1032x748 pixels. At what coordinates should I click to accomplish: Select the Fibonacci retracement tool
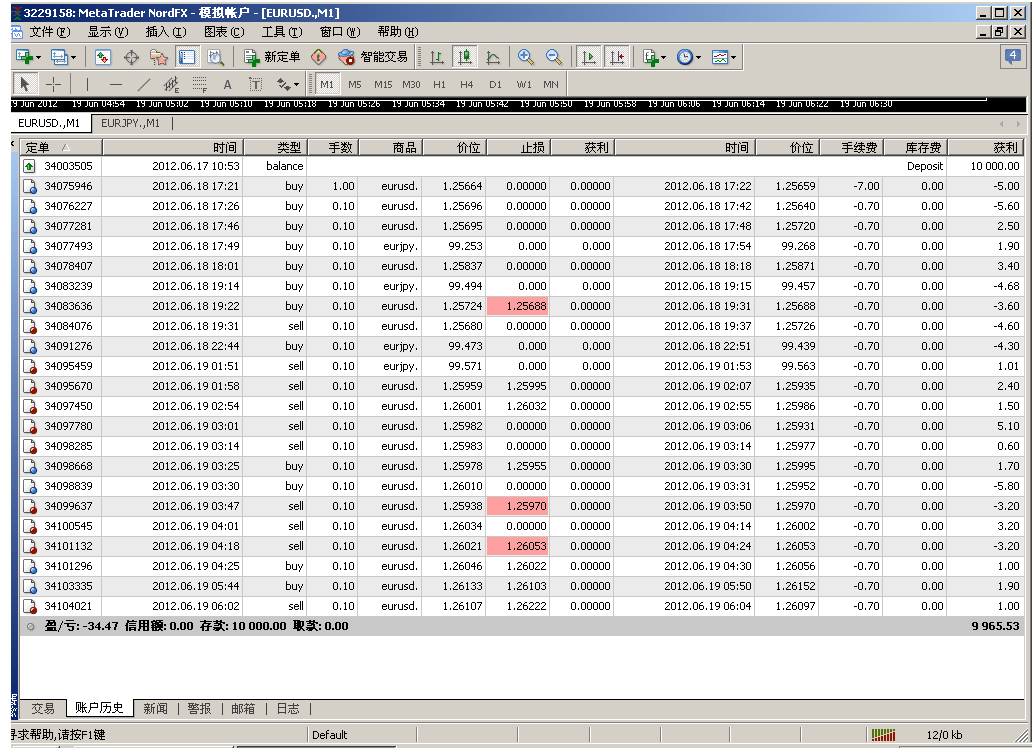(x=199, y=85)
